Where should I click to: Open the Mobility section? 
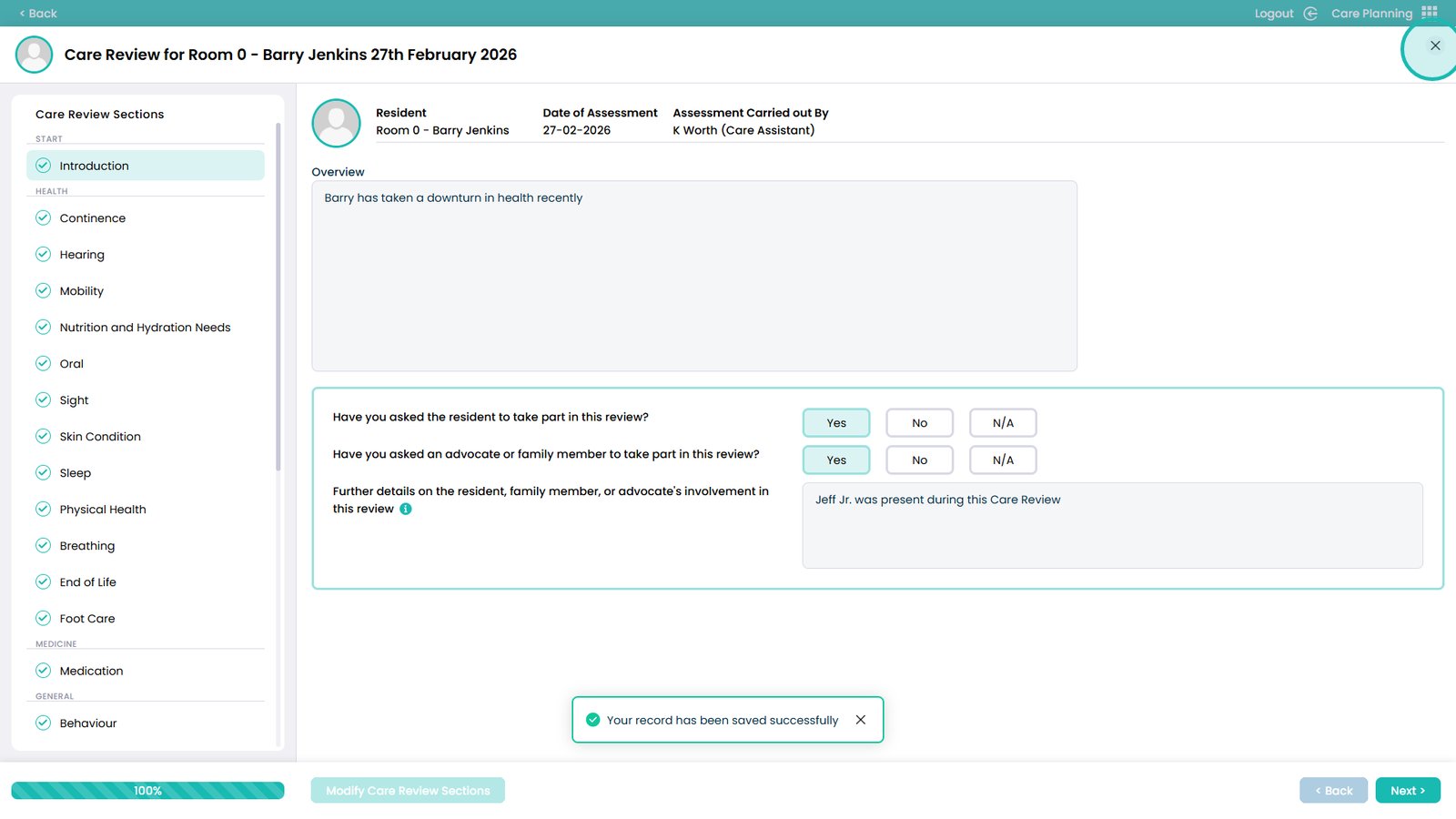82,291
